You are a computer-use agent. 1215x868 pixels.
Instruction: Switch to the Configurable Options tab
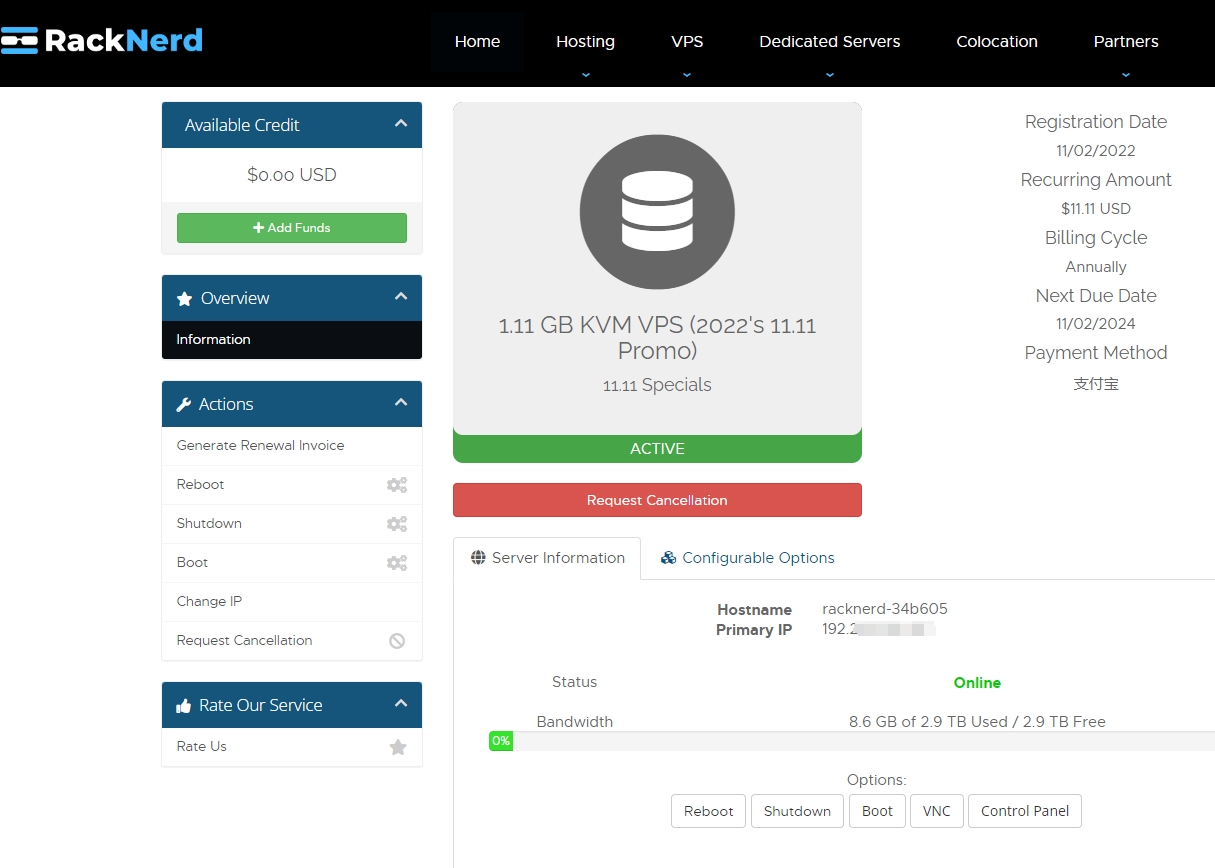747,558
